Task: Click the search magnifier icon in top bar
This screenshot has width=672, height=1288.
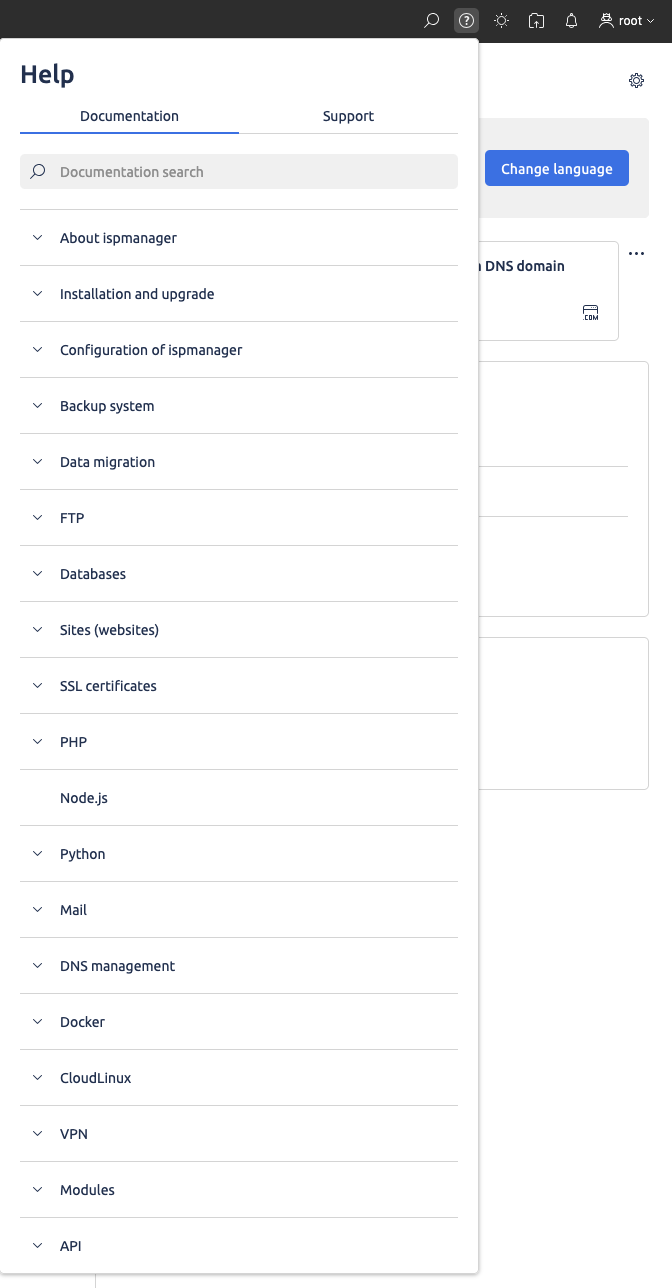Action: click(432, 20)
